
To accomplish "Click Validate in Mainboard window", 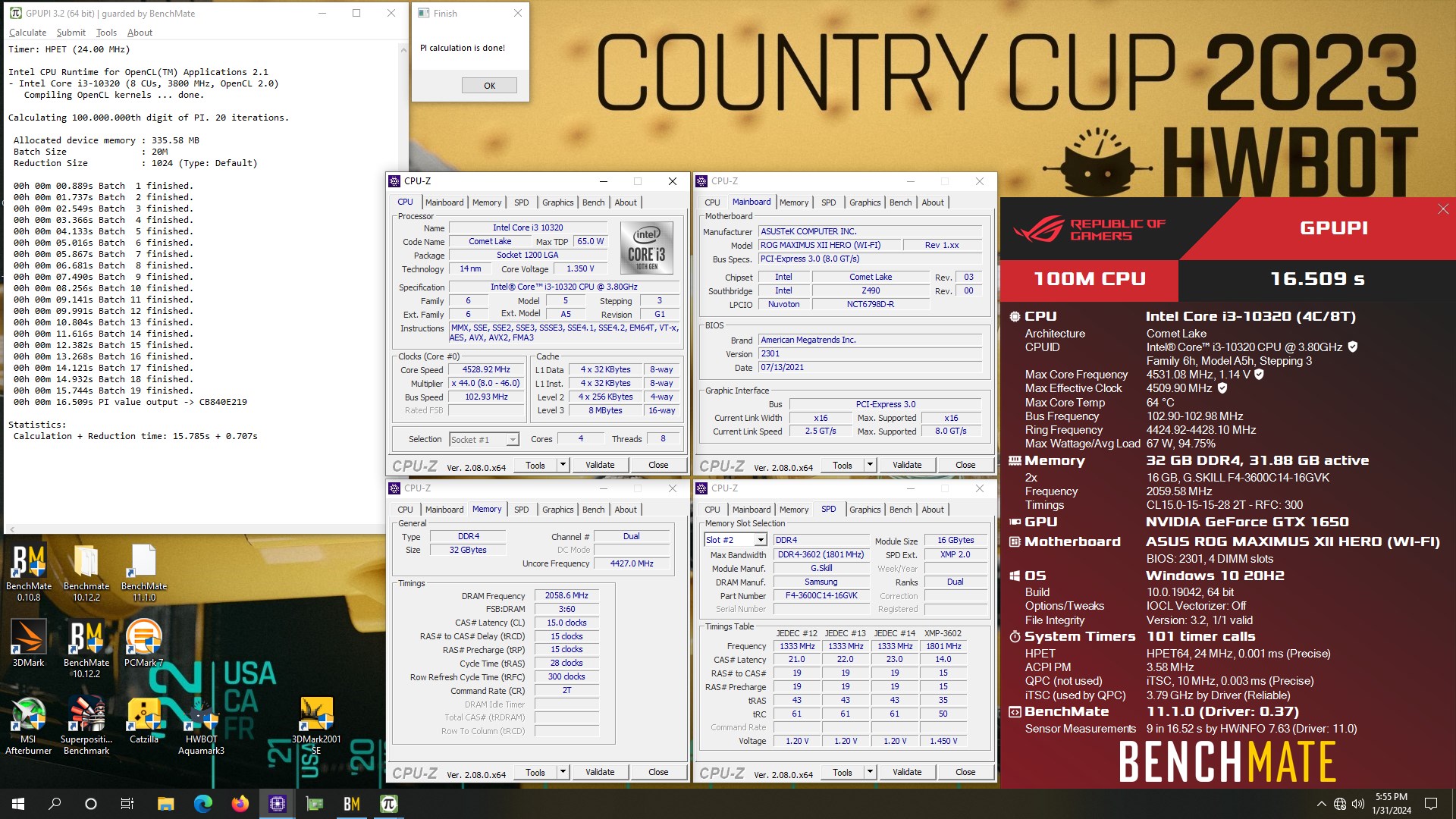I will [x=907, y=465].
